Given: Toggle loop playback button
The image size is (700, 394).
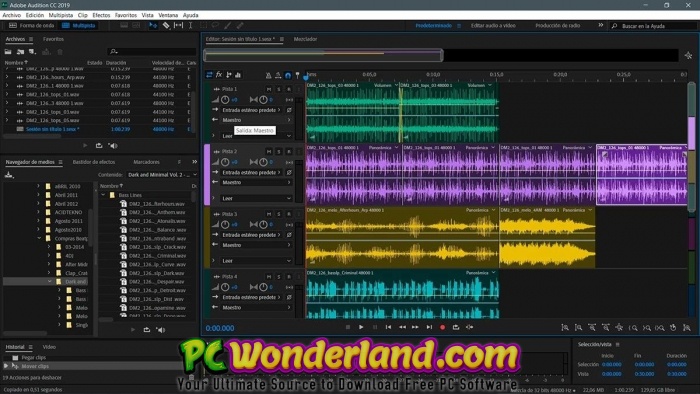Looking at the screenshot, I should click(x=456, y=327).
